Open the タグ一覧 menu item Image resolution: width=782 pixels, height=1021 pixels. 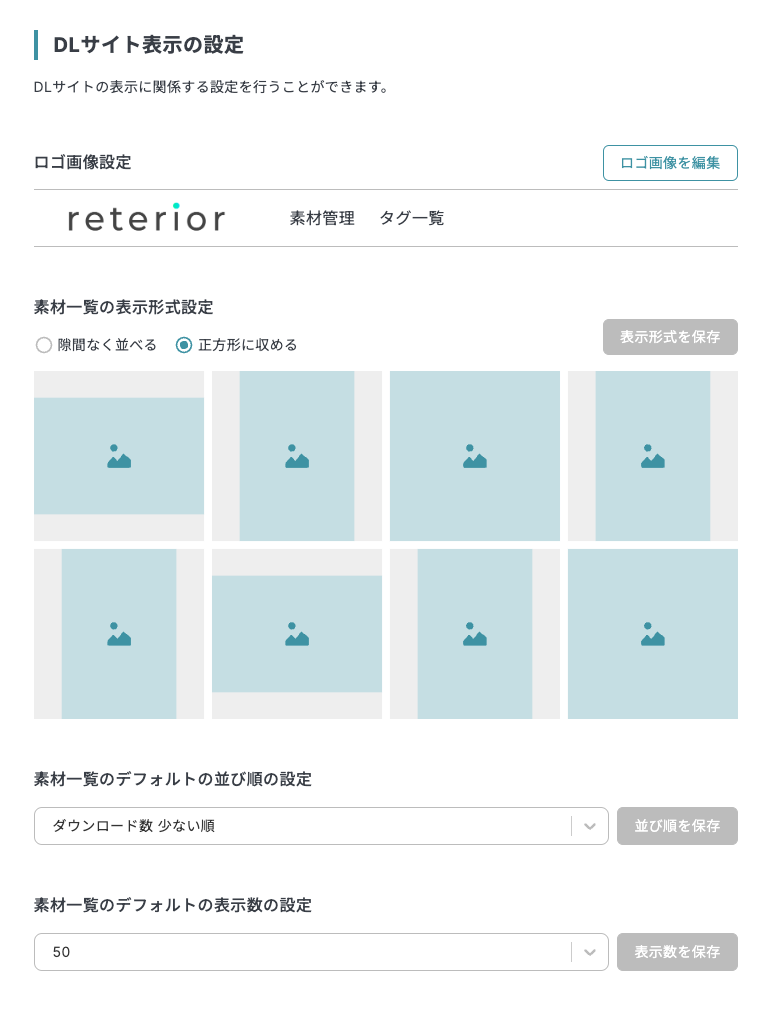tap(411, 218)
